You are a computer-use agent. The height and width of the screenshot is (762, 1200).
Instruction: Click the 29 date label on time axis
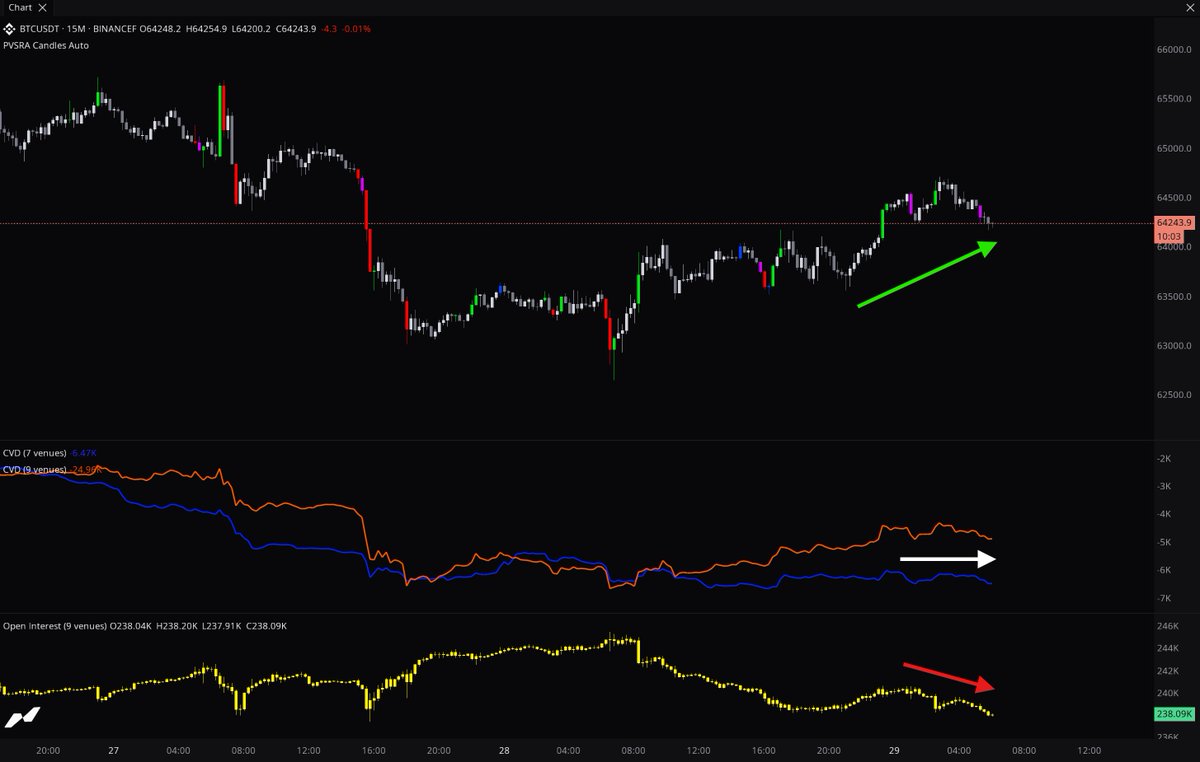[x=892, y=750]
